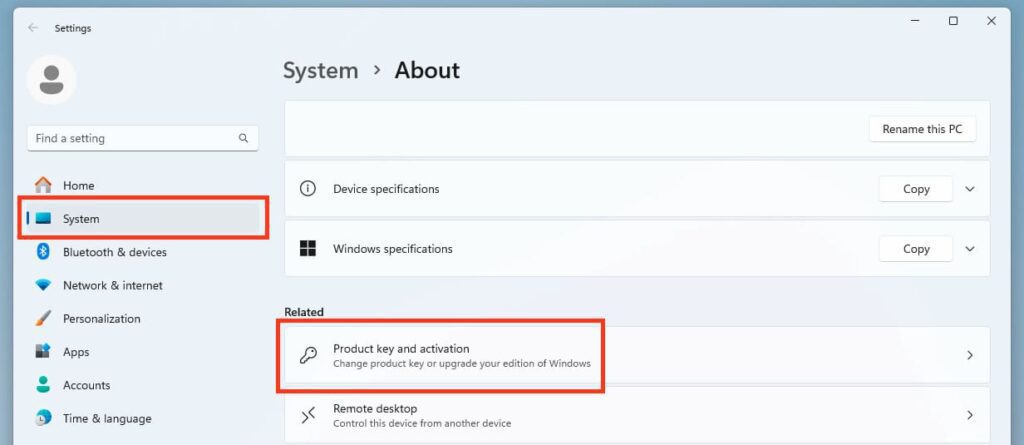Click the search magnifier icon
1024x445 pixels.
click(x=243, y=138)
